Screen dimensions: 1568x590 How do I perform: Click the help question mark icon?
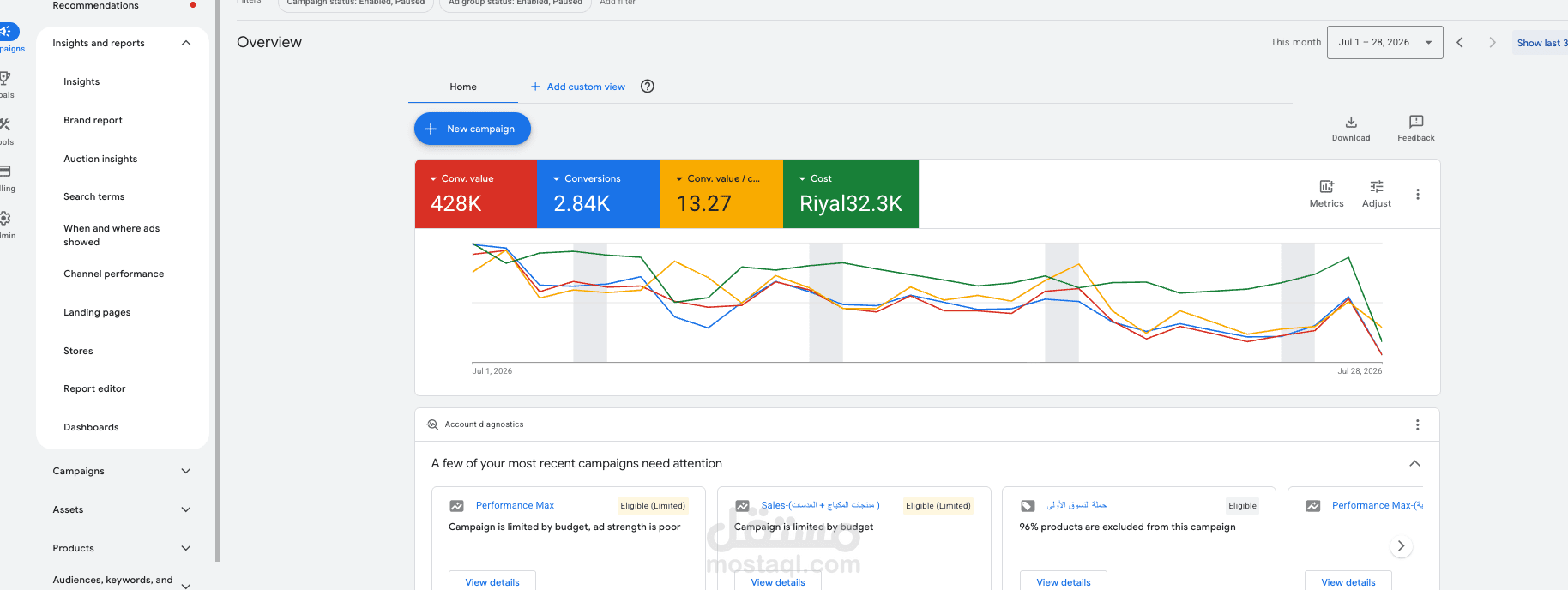[x=648, y=86]
